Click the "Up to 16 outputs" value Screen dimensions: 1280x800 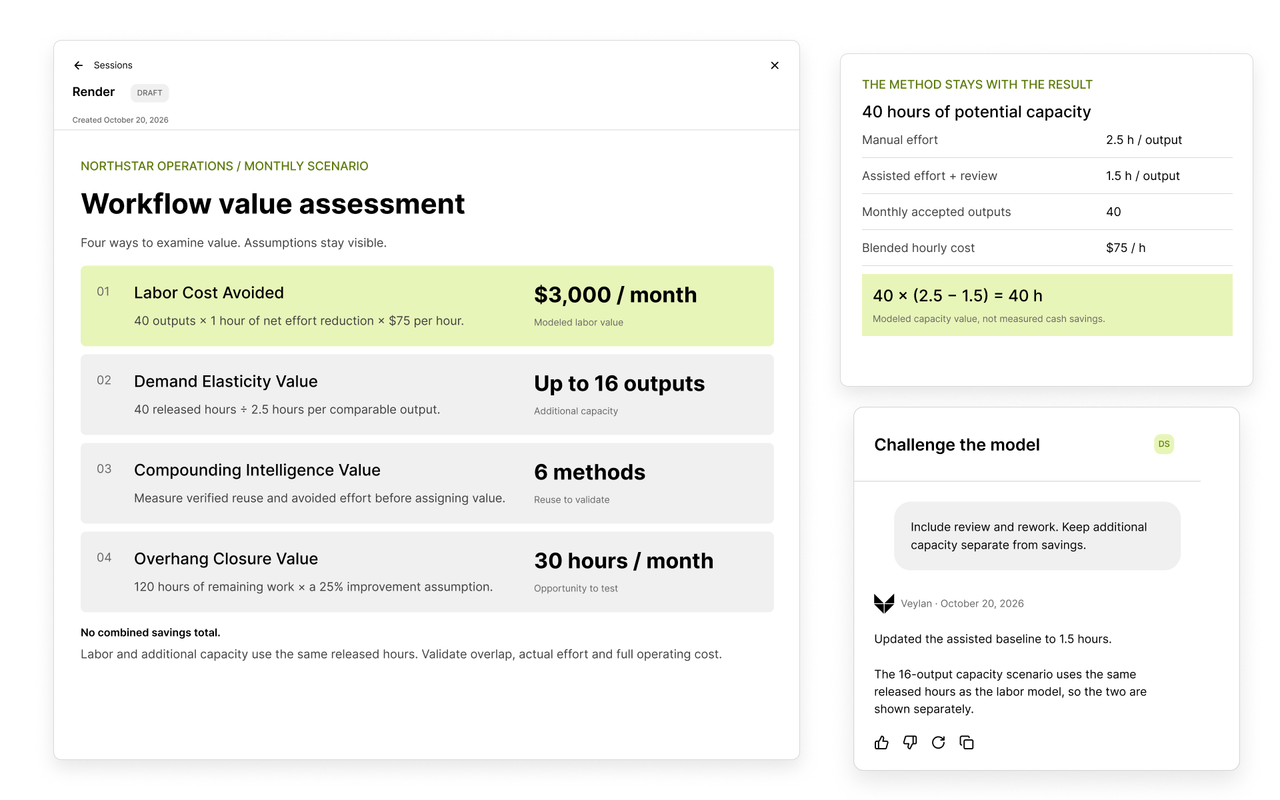click(619, 384)
